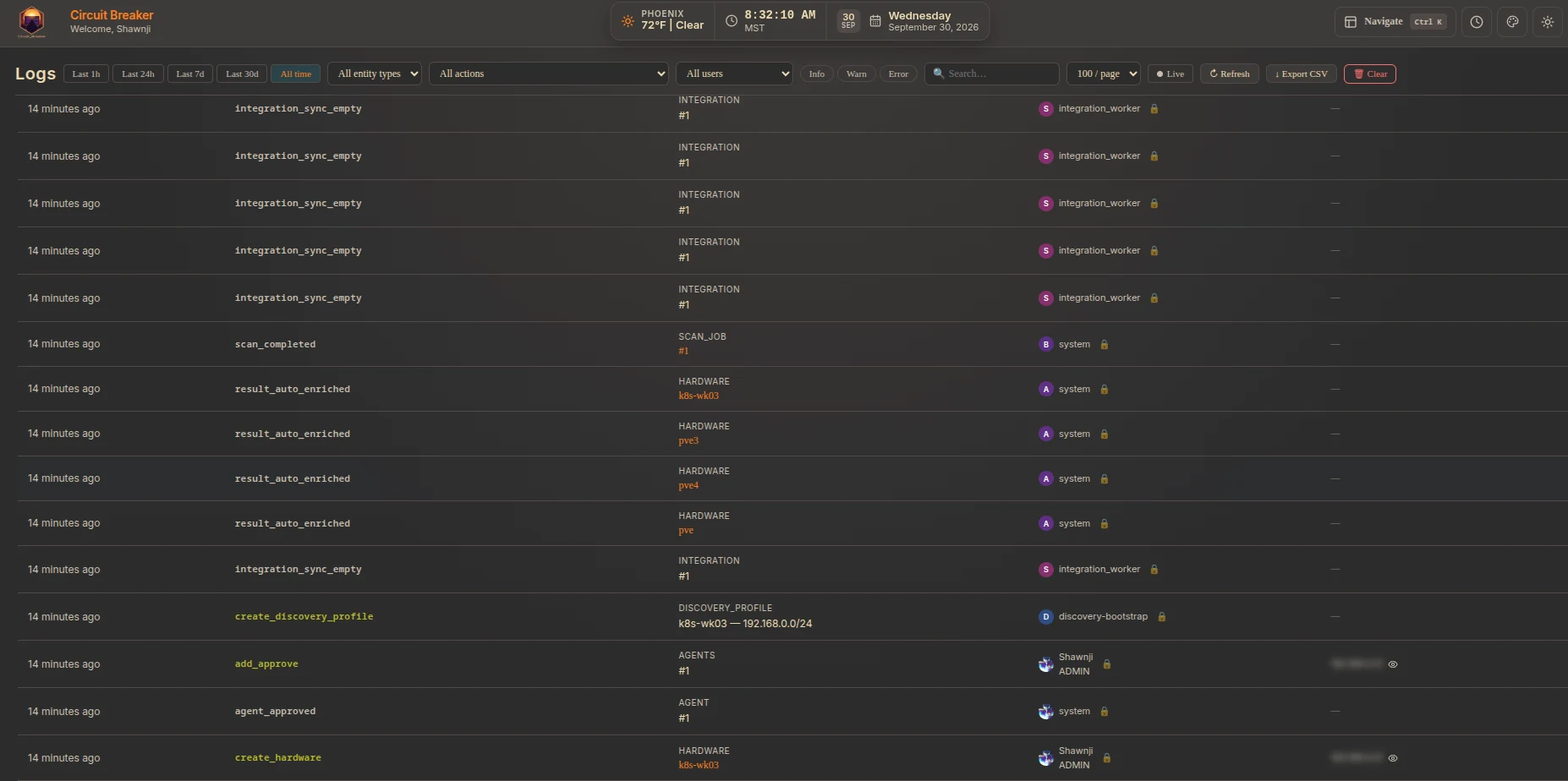Click the Shawnji avatar in the create_hardware row
The width and height of the screenshot is (1568, 781).
coord(1046,758)
